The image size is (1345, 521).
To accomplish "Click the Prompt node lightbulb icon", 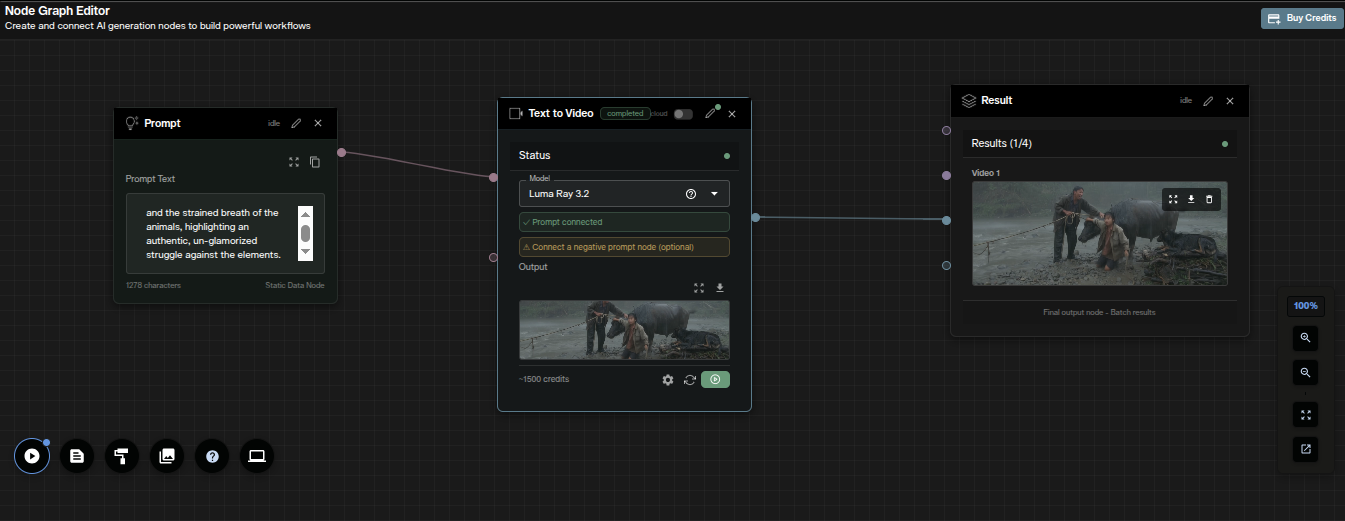I will [x=131, y=123].
